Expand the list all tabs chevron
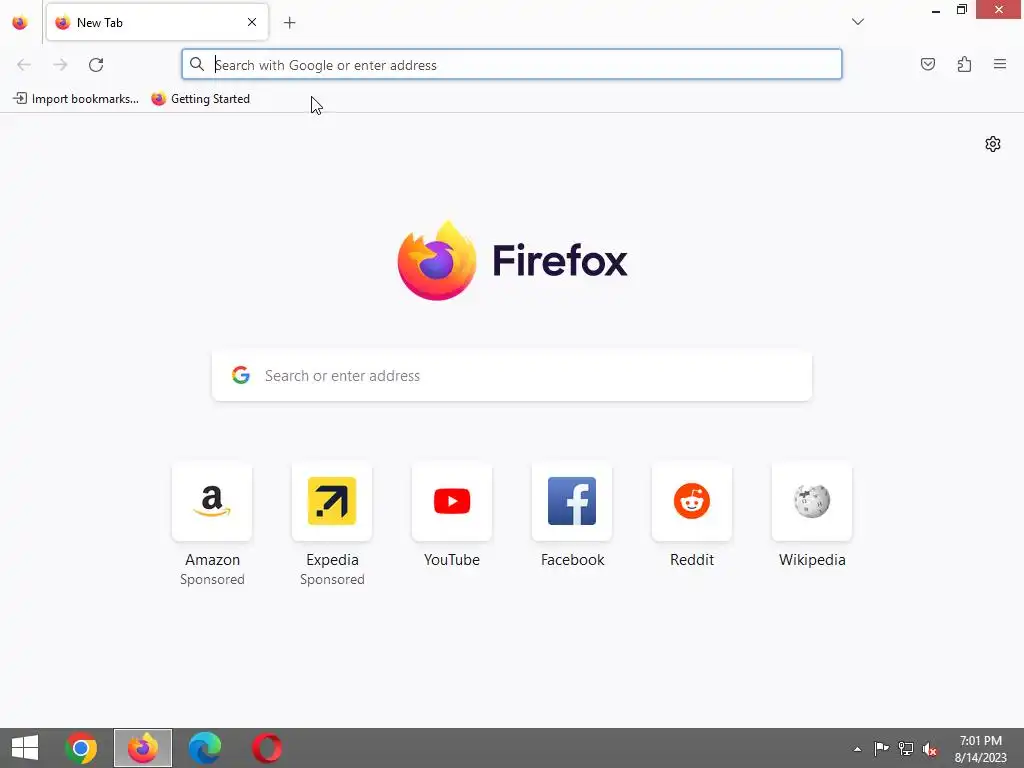This screenshot has height=768, width=1024. pos(857,22)
